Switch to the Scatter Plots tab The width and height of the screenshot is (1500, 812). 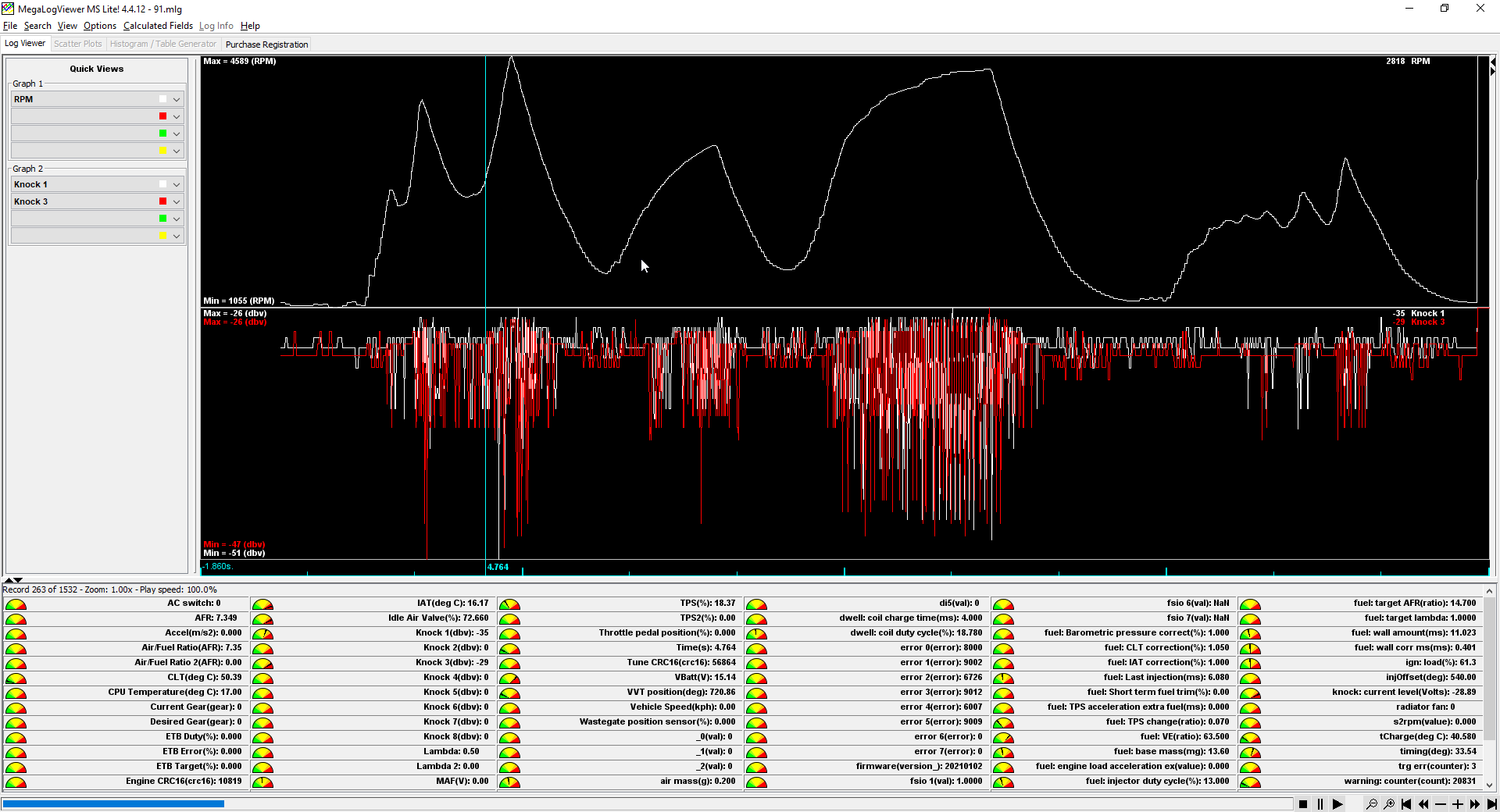(77, 44)
